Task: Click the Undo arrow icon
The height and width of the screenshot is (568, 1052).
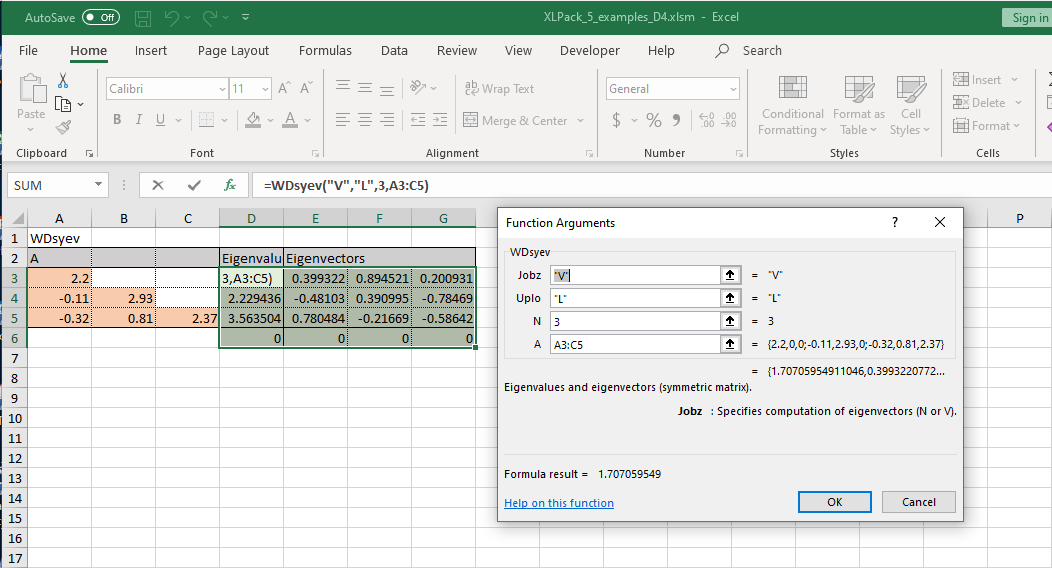Action: click(x=172, y=18)
